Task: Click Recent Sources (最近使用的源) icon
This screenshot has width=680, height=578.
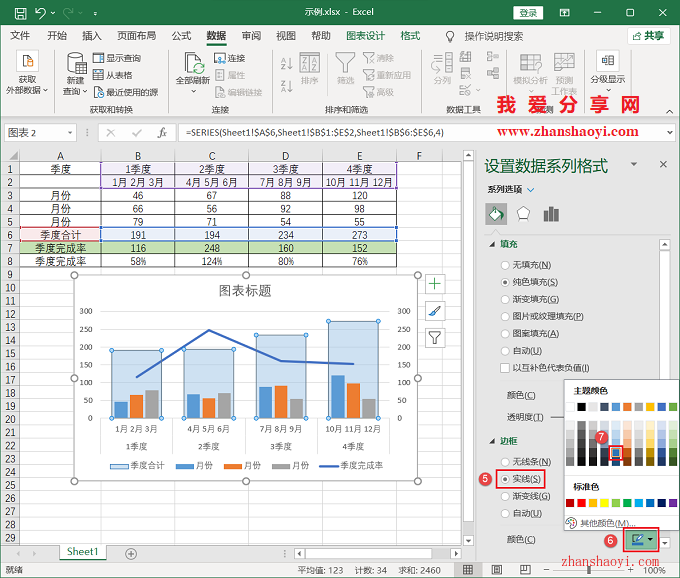Action: coord(98,92)
